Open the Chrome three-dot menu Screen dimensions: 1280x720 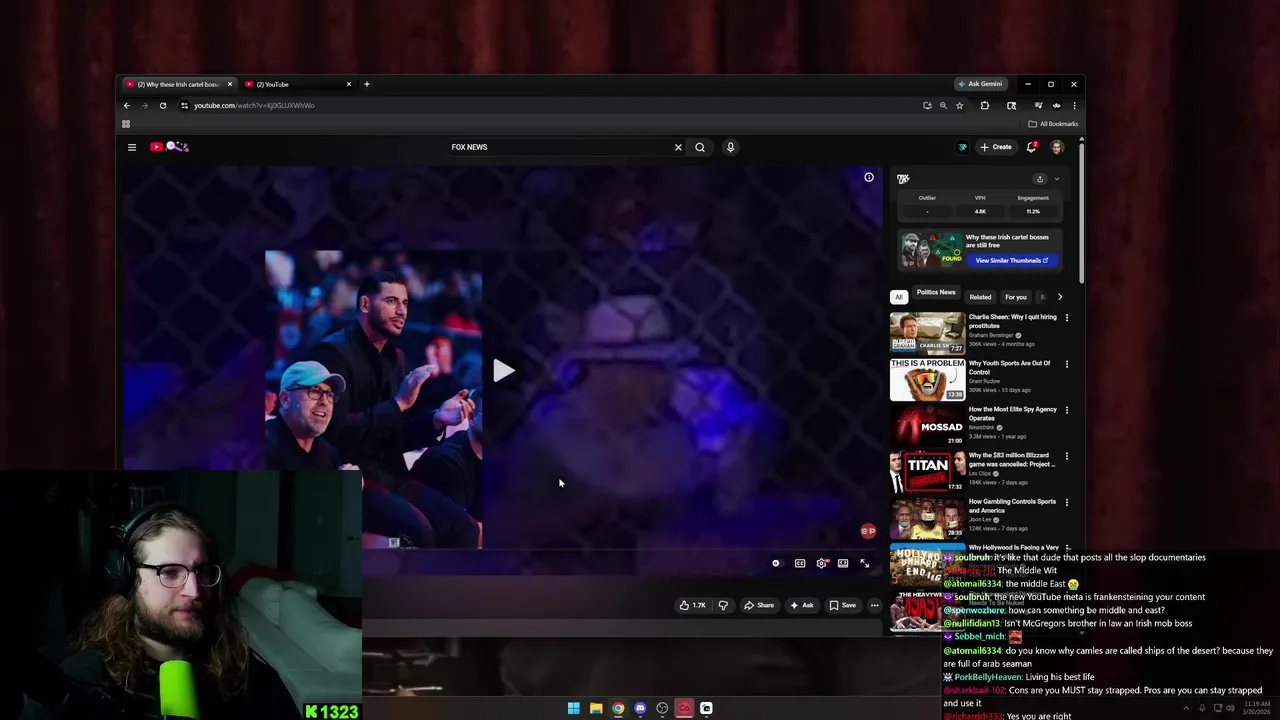click(1074, 105)
